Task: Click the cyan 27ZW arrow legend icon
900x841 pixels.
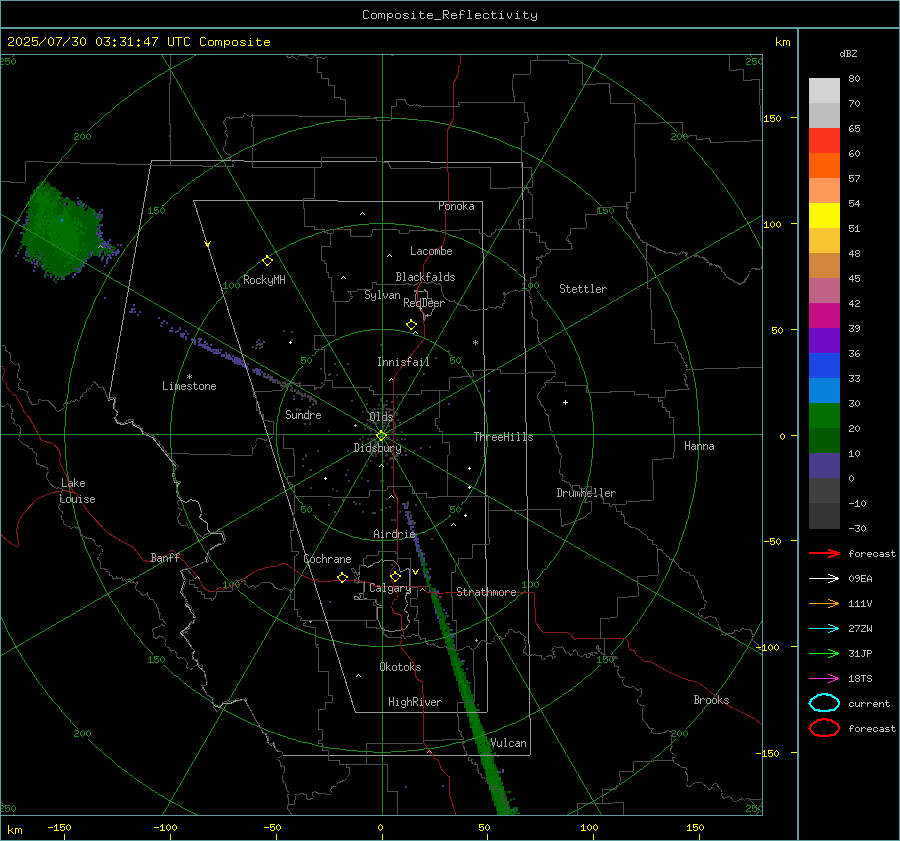Action: click(x=824, y=629)
